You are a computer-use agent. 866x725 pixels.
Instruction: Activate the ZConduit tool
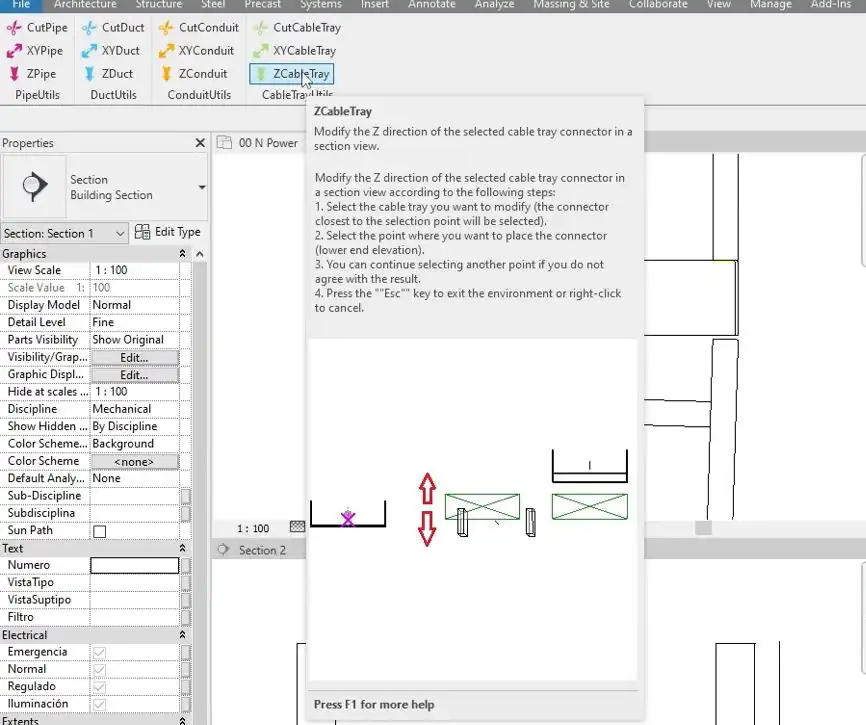tap(193, 74)
